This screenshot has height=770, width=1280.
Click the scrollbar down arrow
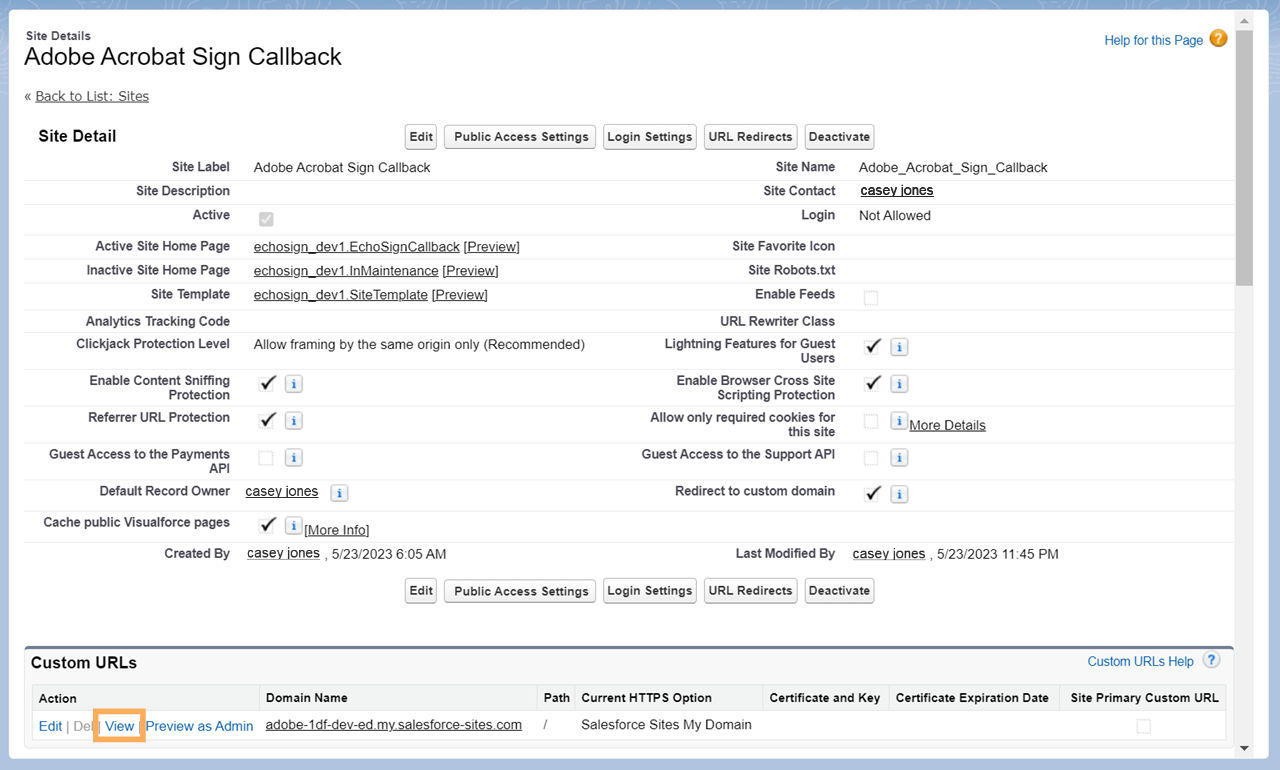point(1244,747)
